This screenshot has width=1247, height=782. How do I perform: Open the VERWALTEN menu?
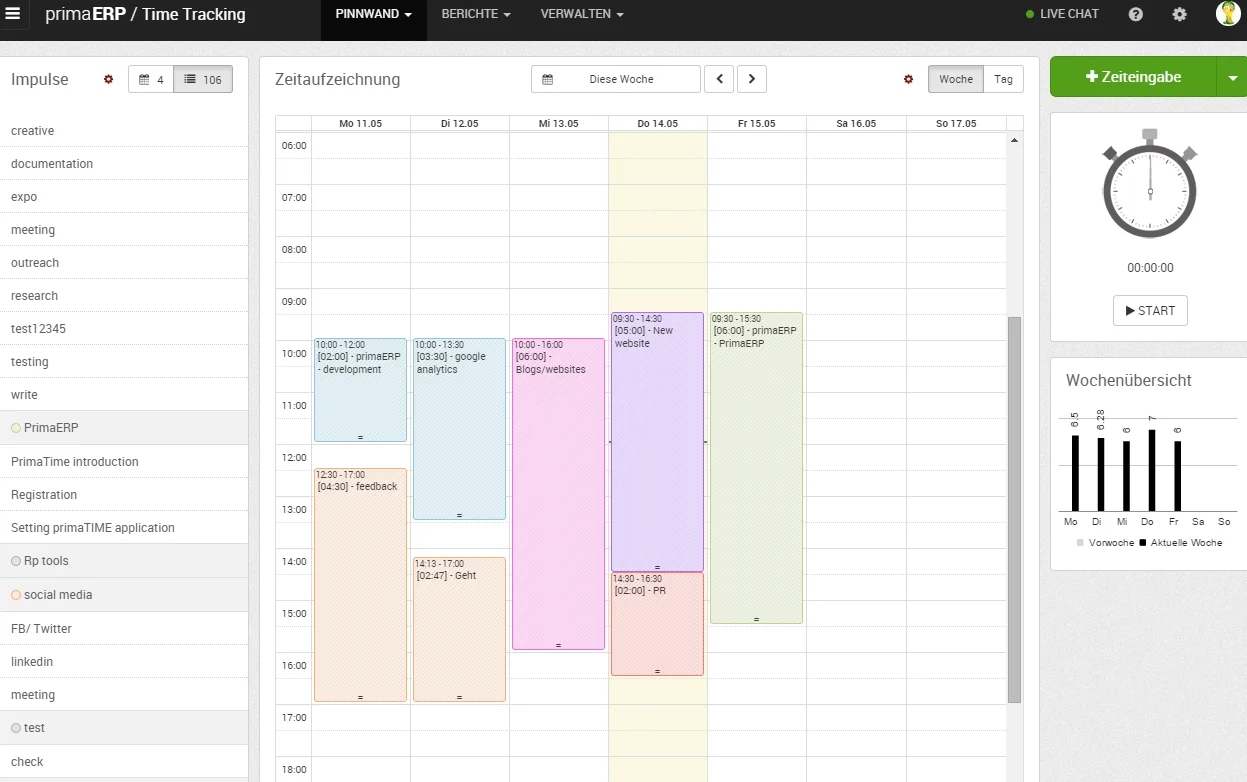click(582, 14)
